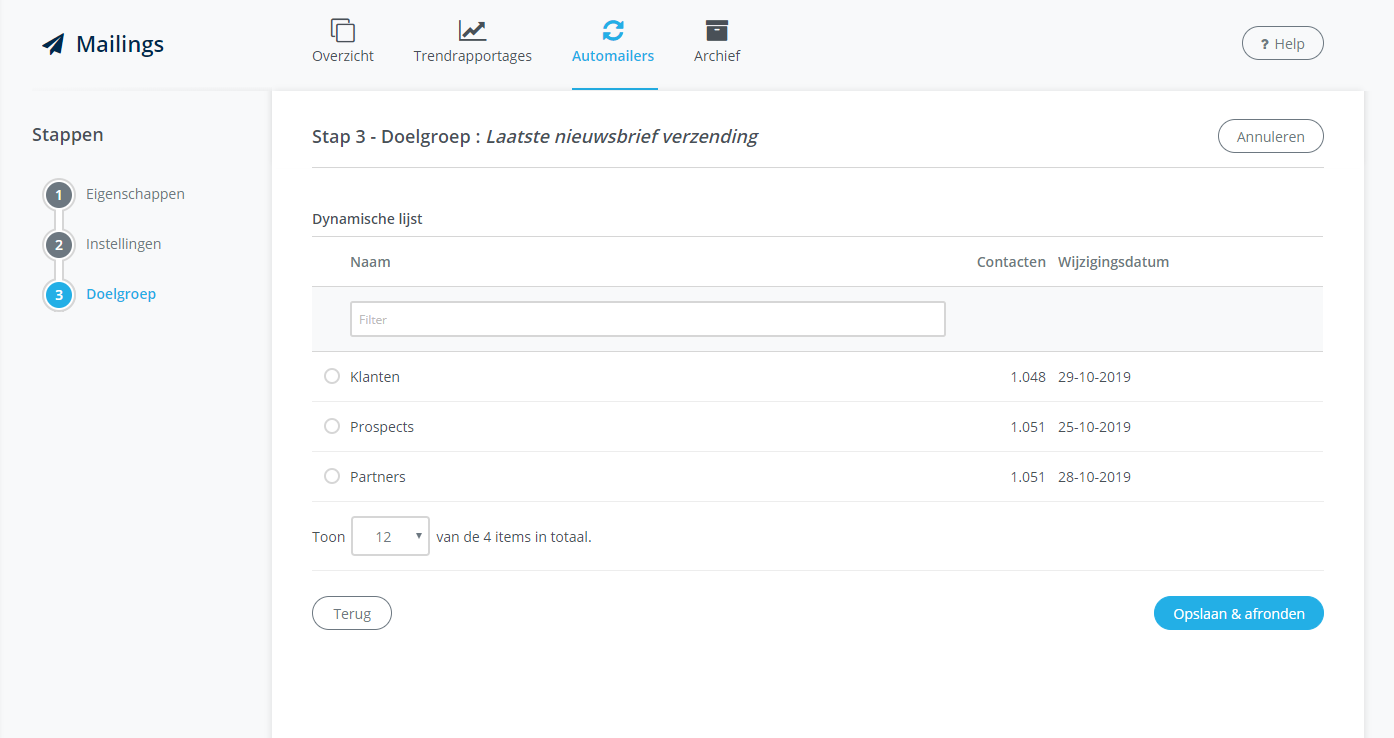Open the Doelgroep step link
Image resolution: width=1394 pixels, height=738 pixels.
click(x=121, y=294)
